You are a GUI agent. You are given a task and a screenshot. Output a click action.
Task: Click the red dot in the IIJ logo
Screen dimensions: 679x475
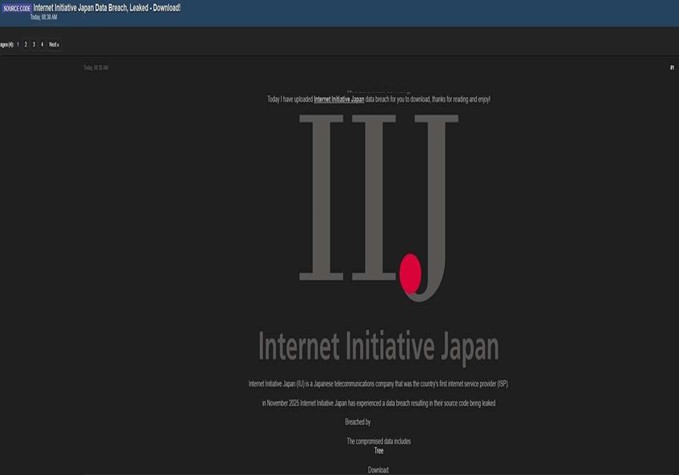pyautogui.click(x=411, y=273)
